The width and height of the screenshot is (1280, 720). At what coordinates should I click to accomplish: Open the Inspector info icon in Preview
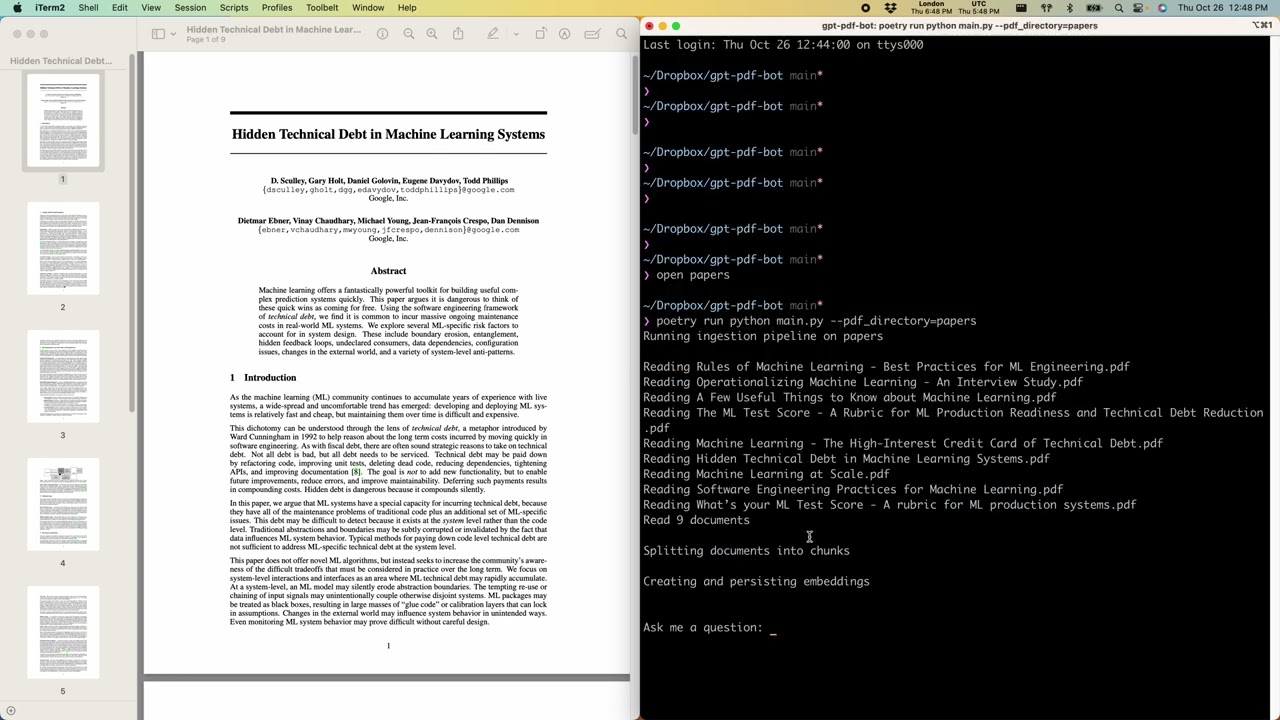(382, 34)
